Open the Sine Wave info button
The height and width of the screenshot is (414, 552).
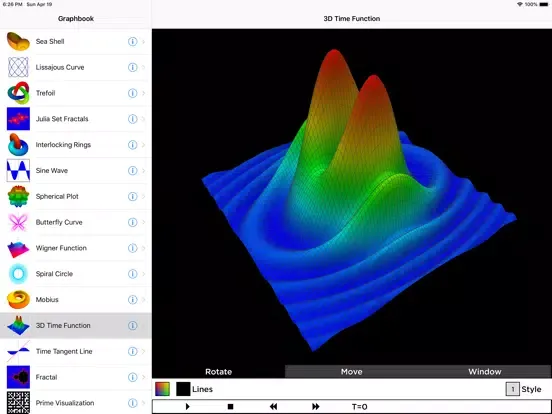click(x=132, y=170)
